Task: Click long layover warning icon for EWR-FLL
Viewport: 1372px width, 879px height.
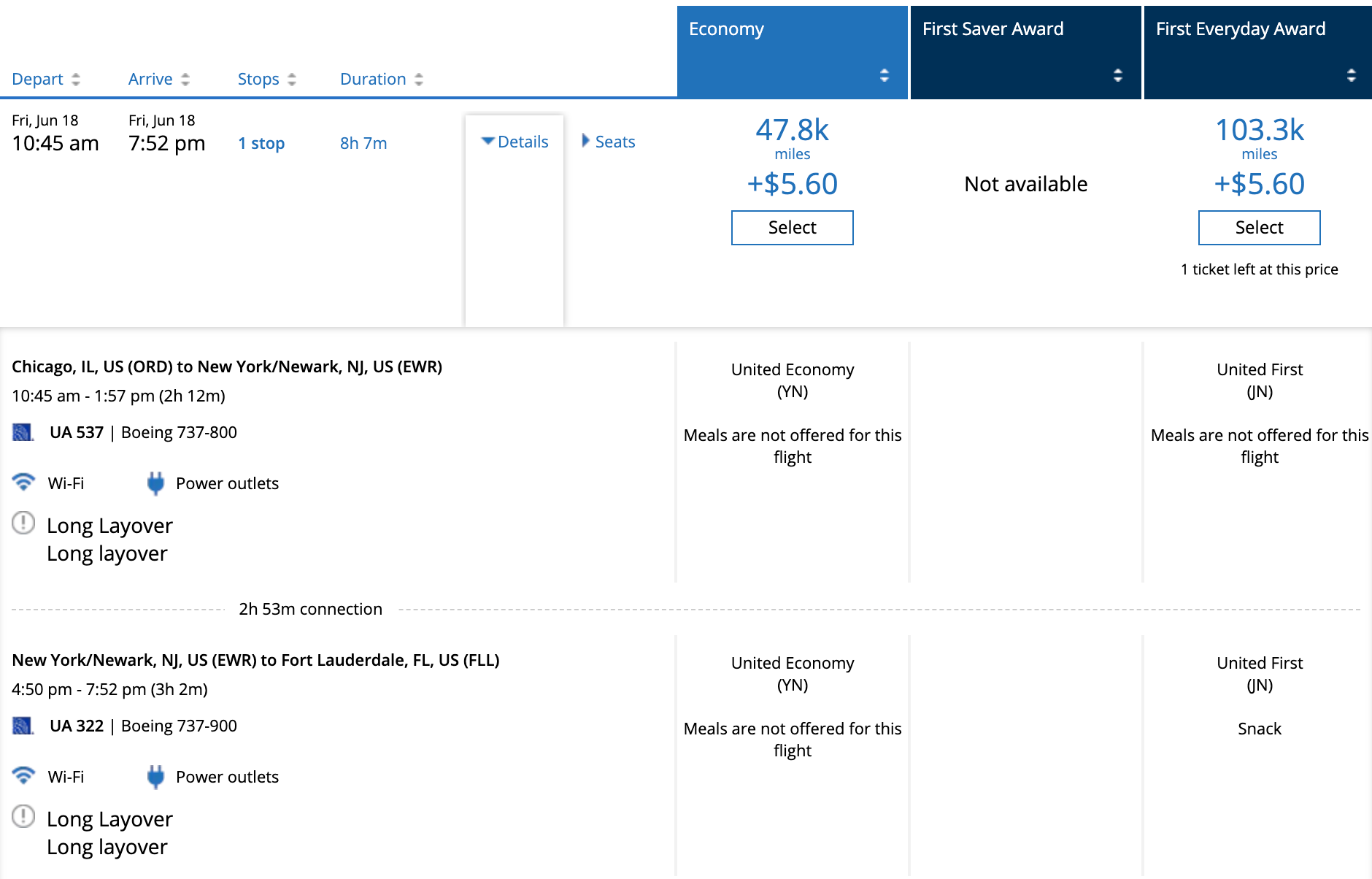Action: (23, 816)
